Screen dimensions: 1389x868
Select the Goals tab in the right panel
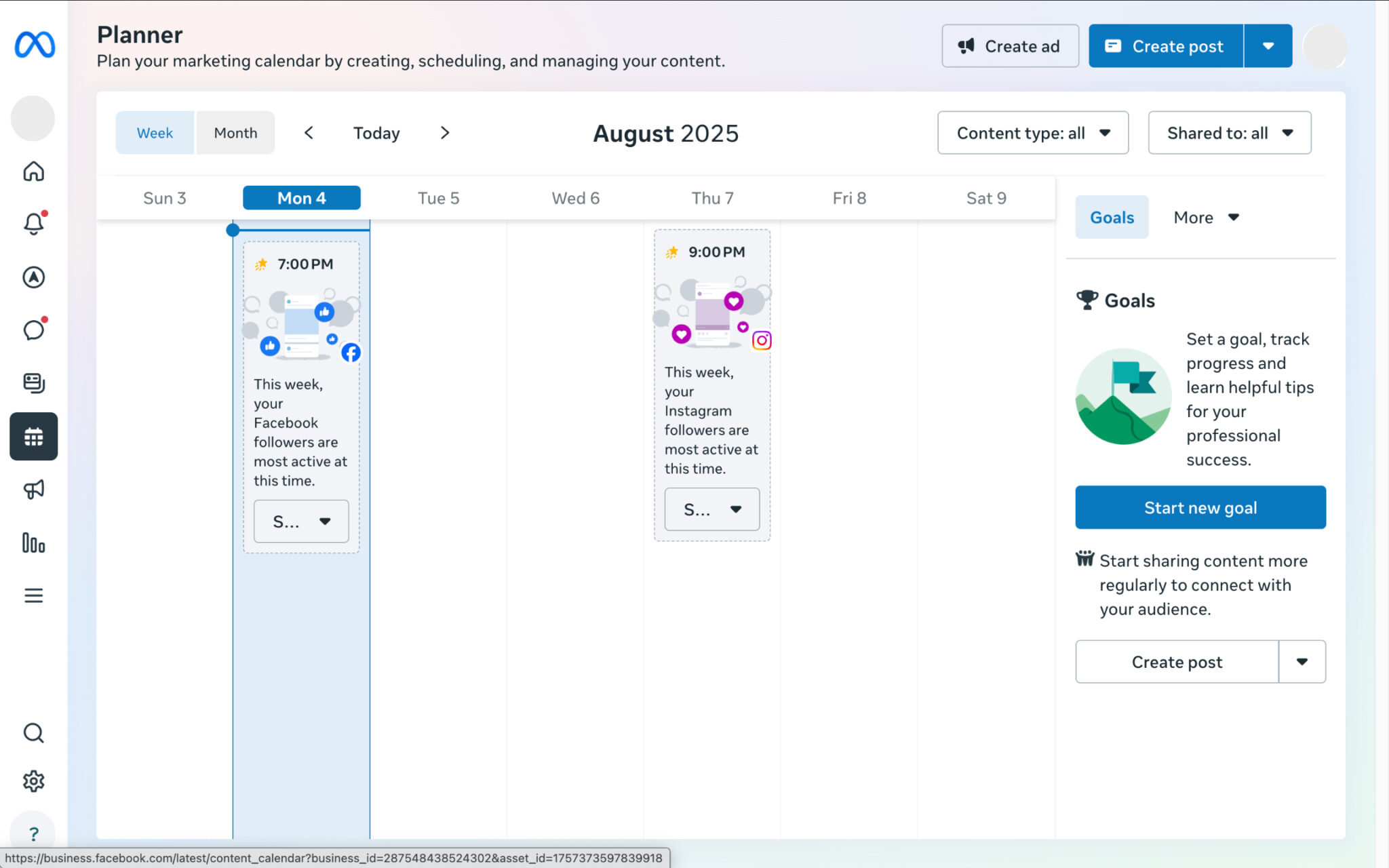(x=1112, y=217)
